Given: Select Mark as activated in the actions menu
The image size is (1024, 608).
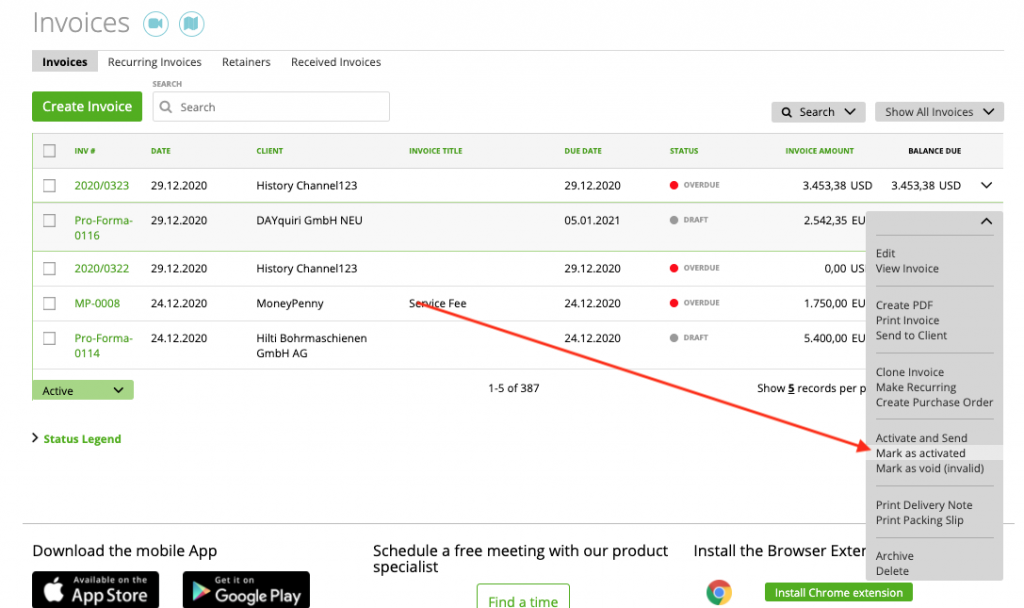Looking at the screenshot, I should [920, 452].
